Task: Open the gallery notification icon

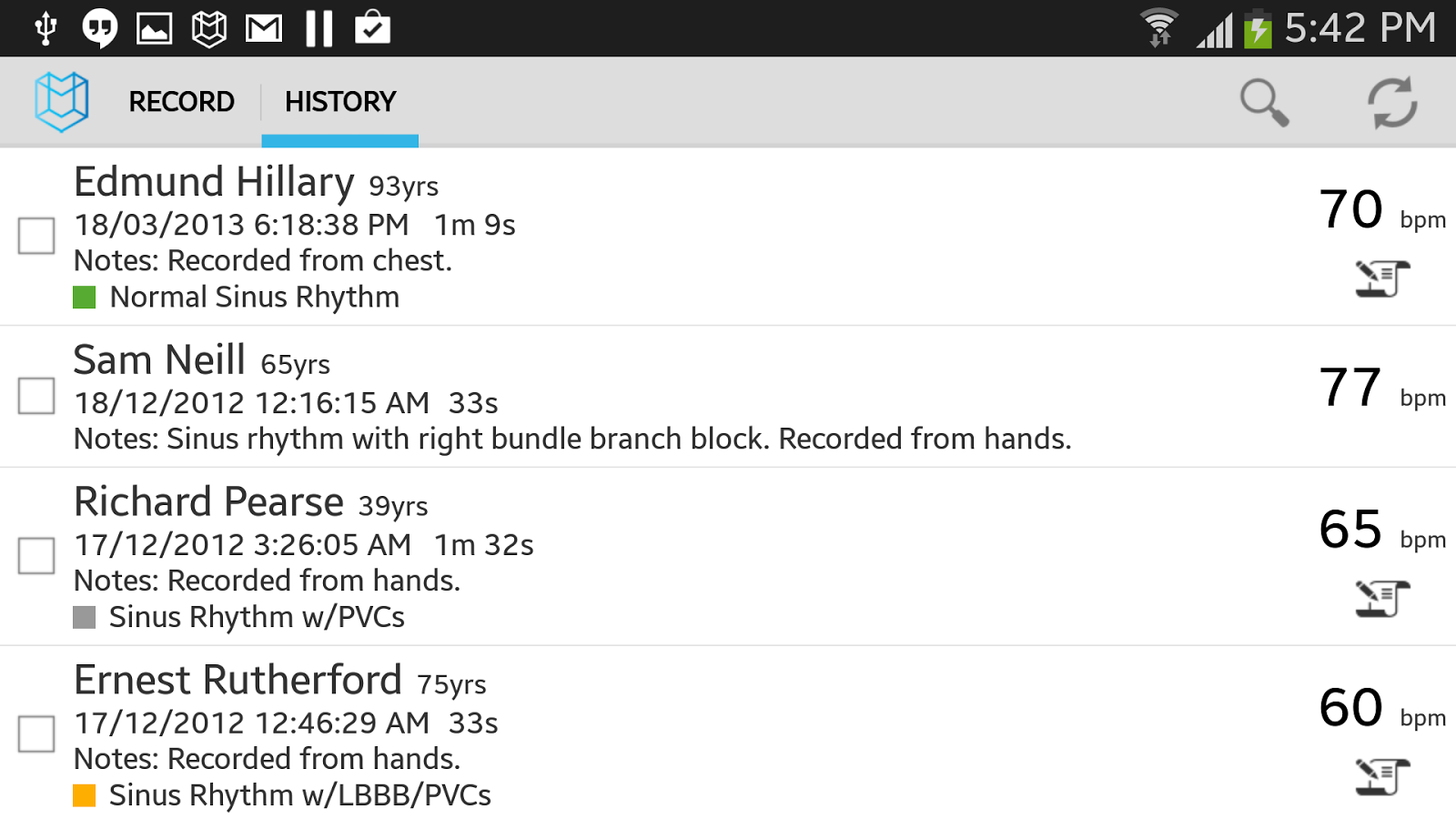Action: [155, 27]
